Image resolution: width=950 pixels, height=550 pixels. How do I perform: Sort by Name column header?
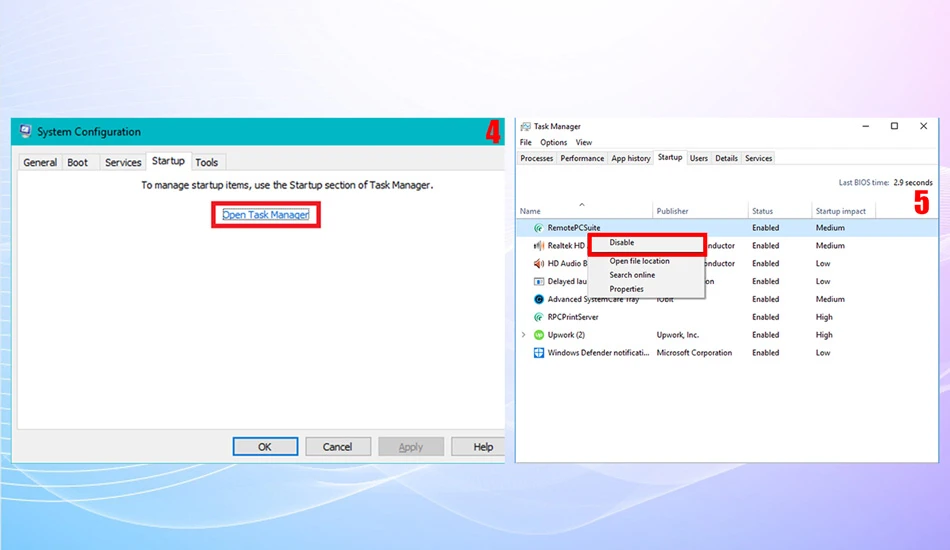click(530, 211)
